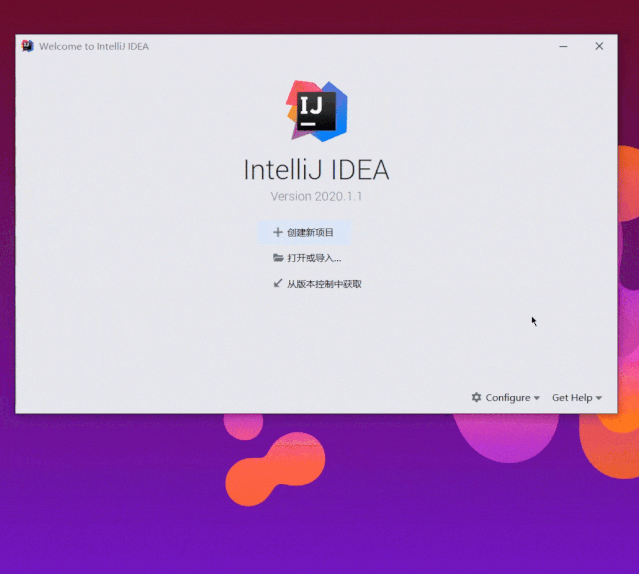
Task: Click the Configure gear icon
Action: coord(476,397)
